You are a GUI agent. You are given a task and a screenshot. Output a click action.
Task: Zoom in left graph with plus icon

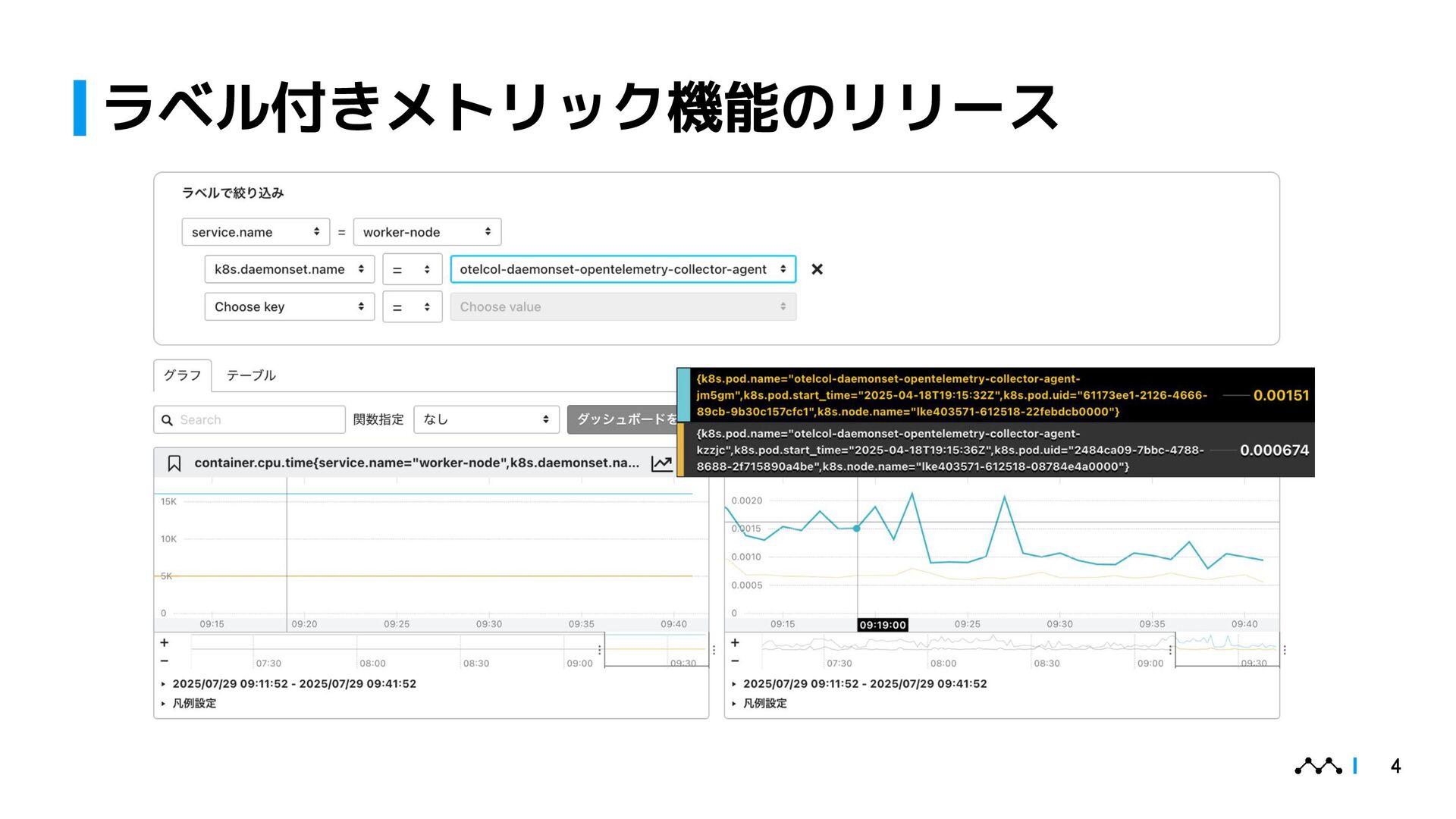tap(164, 642)
